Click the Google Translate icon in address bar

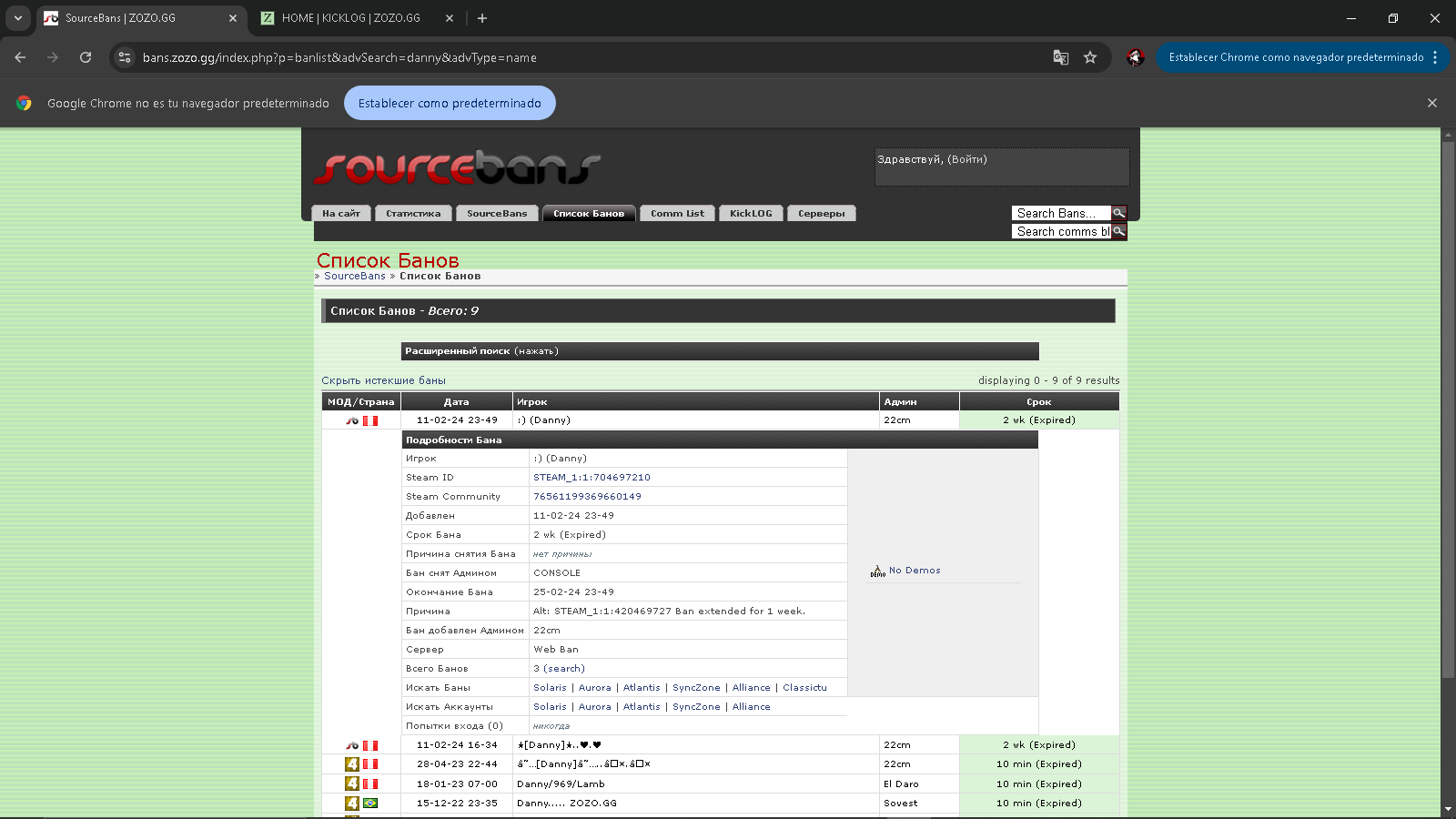click(x=1060, y=57)
